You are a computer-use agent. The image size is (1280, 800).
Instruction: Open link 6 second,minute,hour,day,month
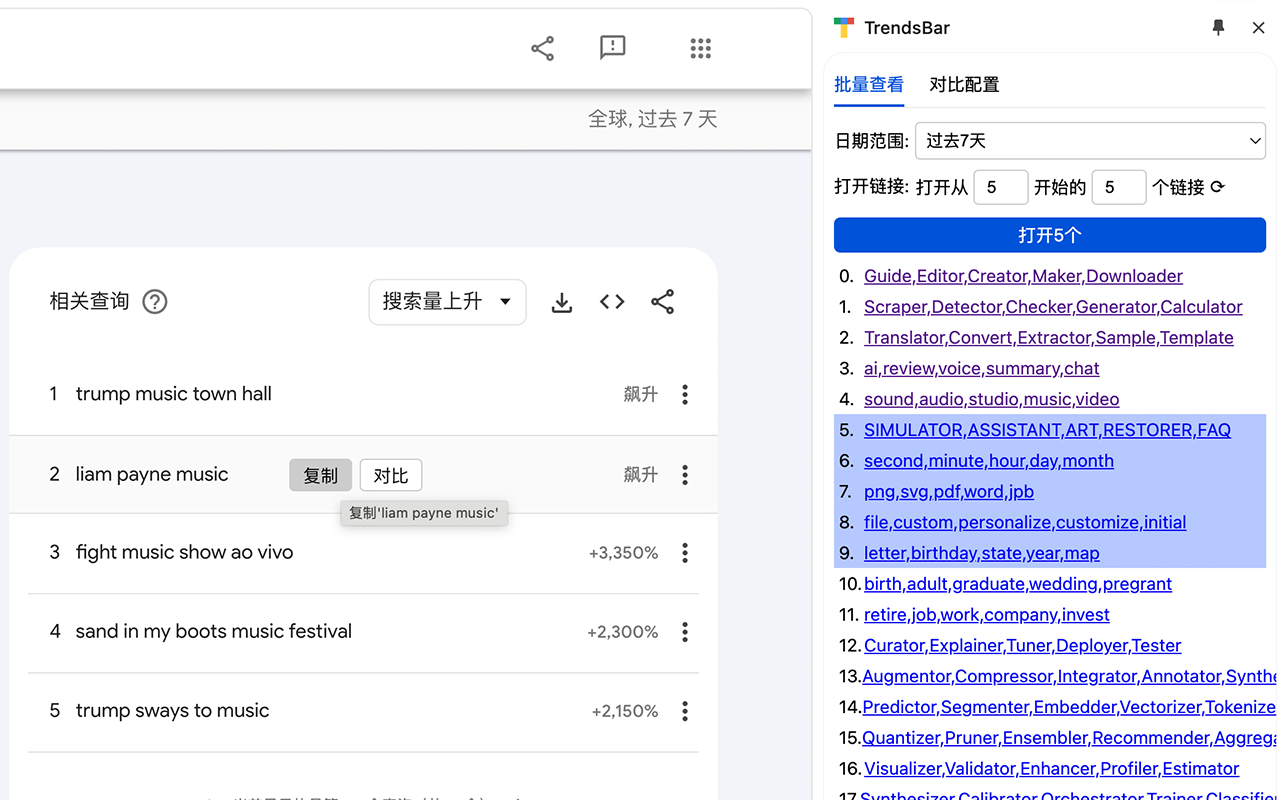(988, 461)
